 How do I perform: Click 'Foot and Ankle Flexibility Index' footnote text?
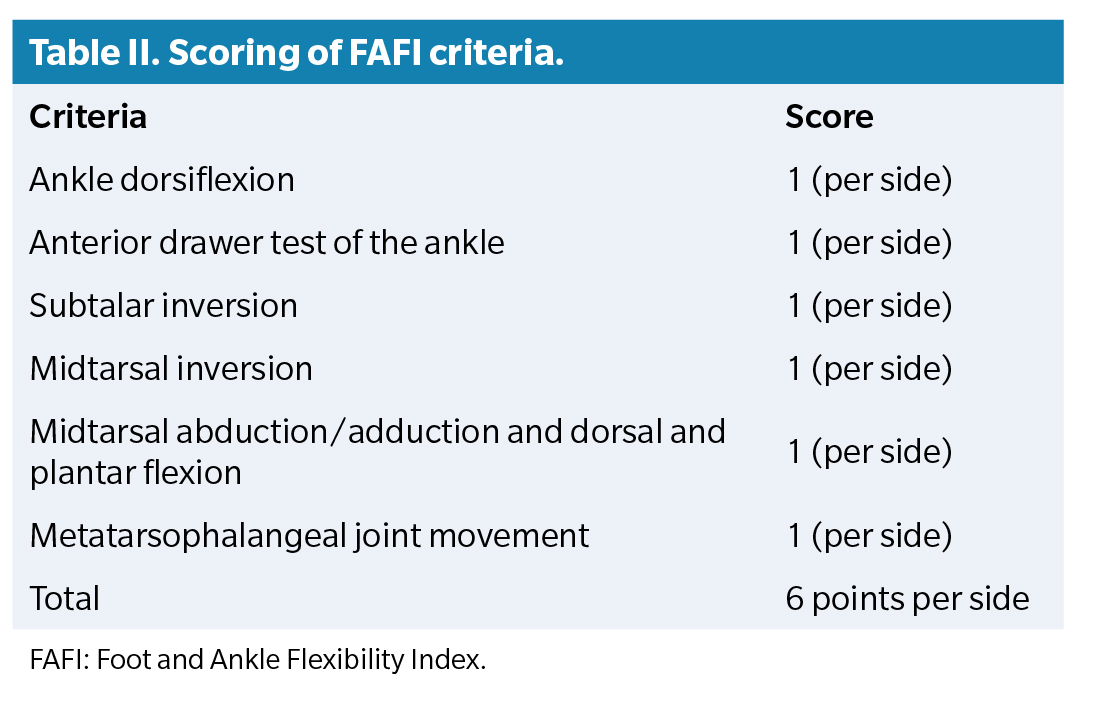290,661
